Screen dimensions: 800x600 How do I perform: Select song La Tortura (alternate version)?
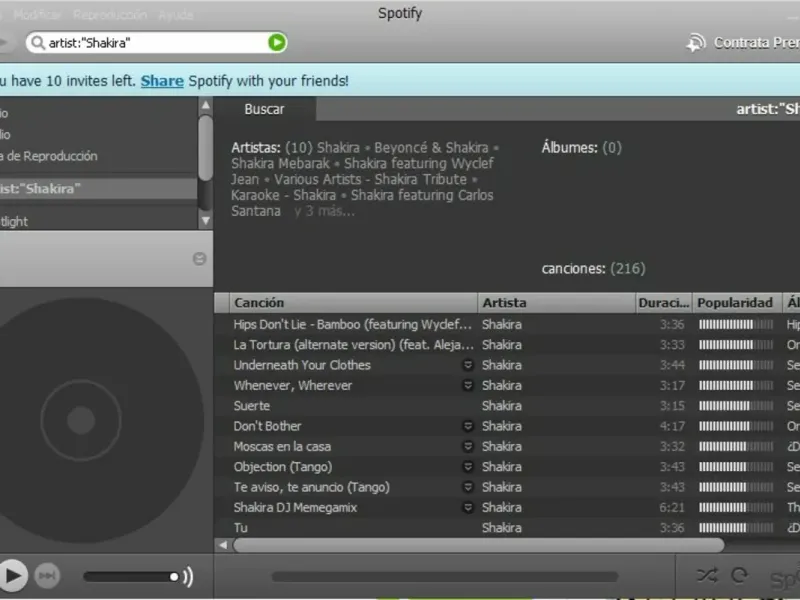[353, 345]
